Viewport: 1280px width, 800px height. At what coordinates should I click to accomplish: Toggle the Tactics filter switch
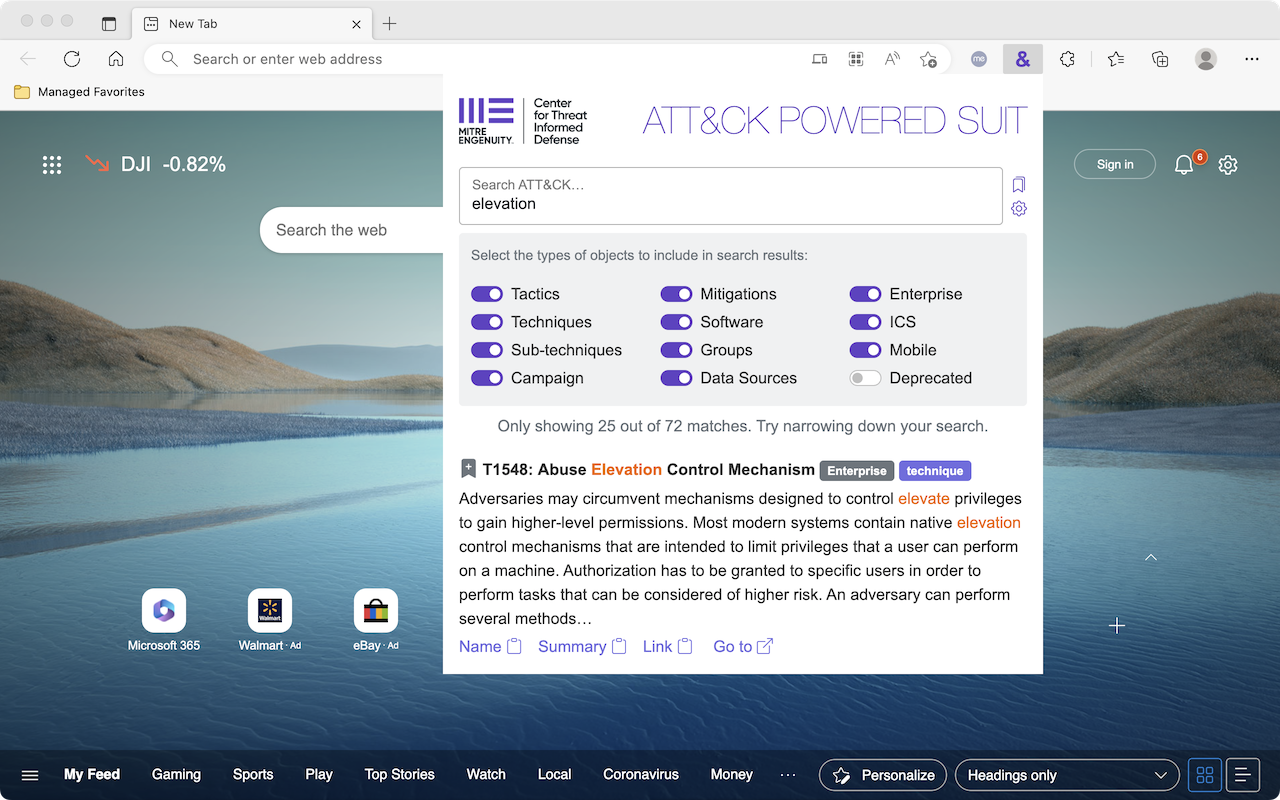[x=487, y=294]
